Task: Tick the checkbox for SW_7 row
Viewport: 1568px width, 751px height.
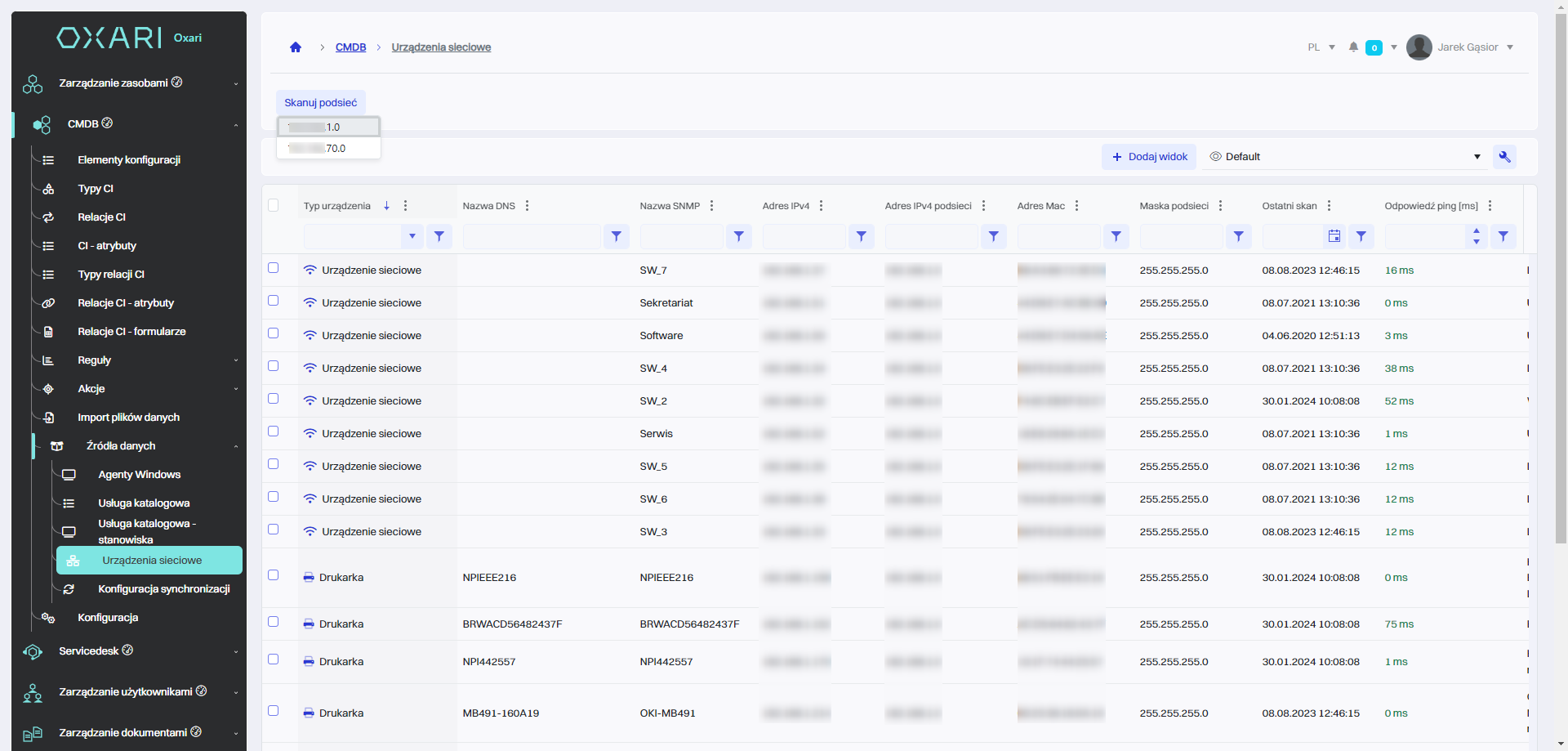Action: tap(274, 268)
